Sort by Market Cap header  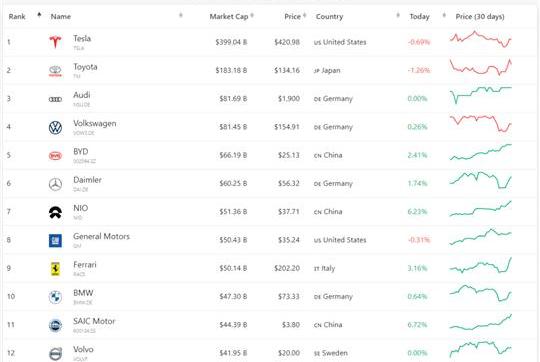point(231,16)
